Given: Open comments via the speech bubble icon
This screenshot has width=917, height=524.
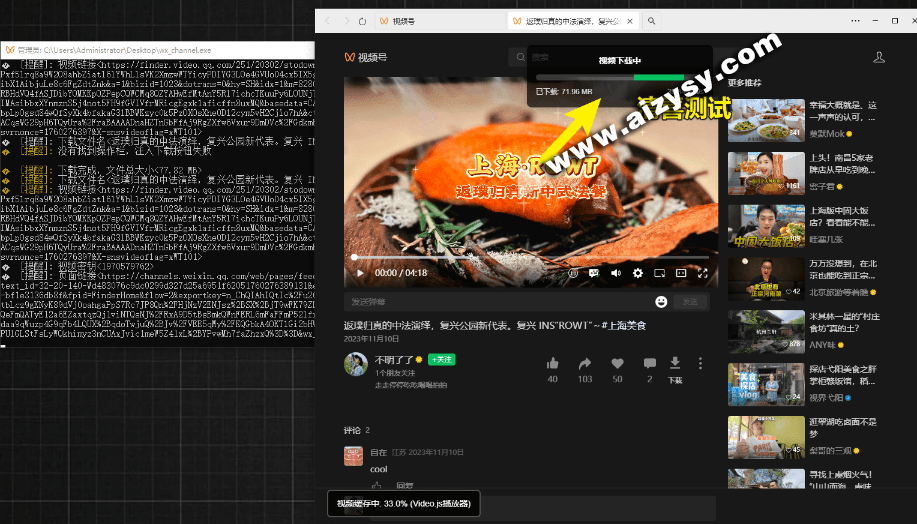Looking at the screenshot, I should coord(649,362).
